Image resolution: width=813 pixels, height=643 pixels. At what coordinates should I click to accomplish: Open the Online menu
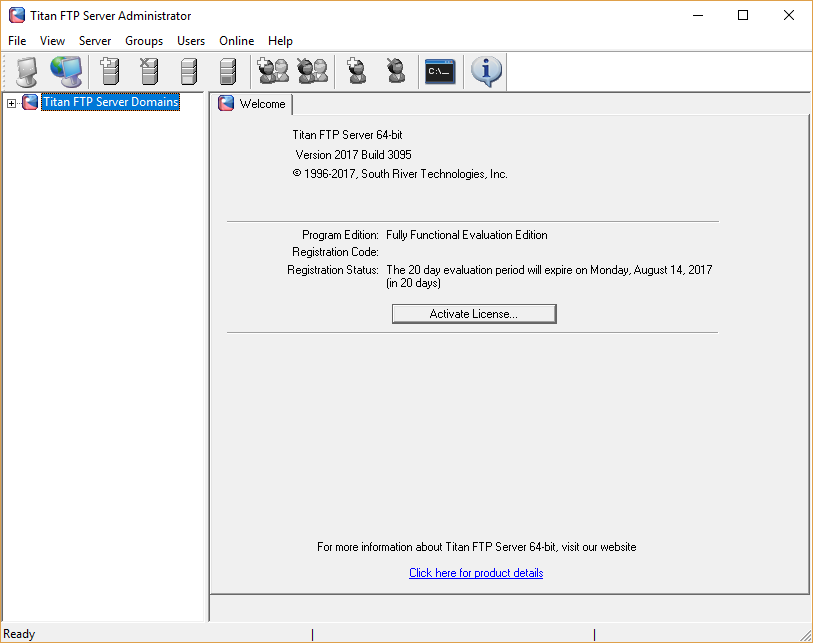pyautogui.click(x=236, y=40)
